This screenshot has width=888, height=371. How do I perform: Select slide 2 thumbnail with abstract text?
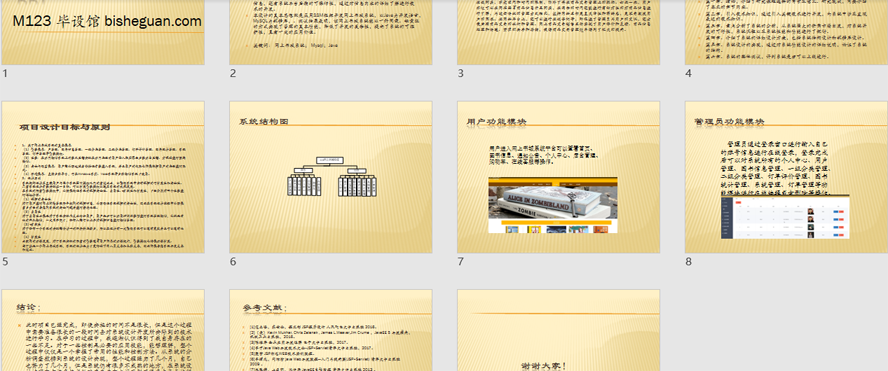click(x=331, y=32)
